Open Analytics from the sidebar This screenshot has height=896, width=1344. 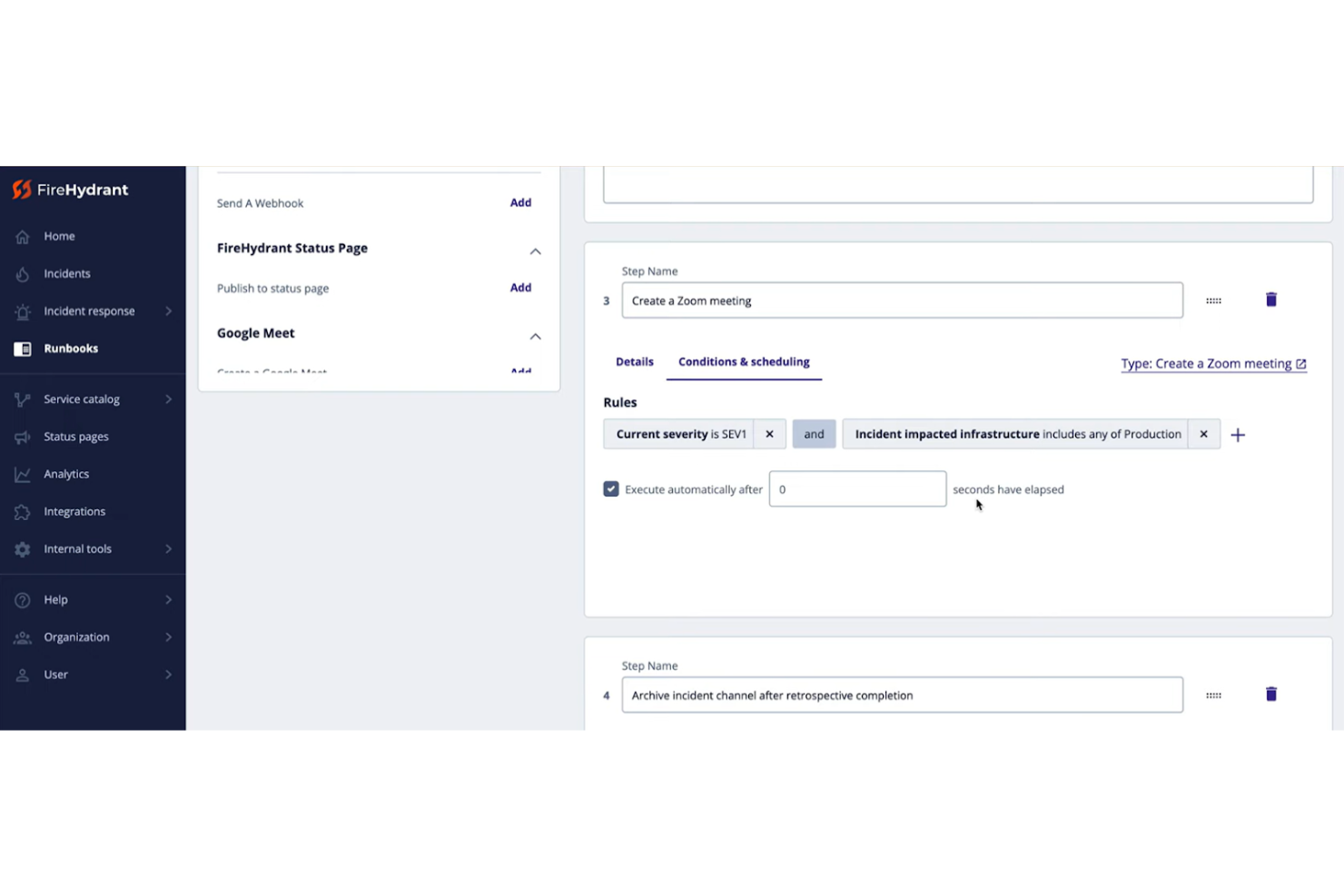click(66, 474)
